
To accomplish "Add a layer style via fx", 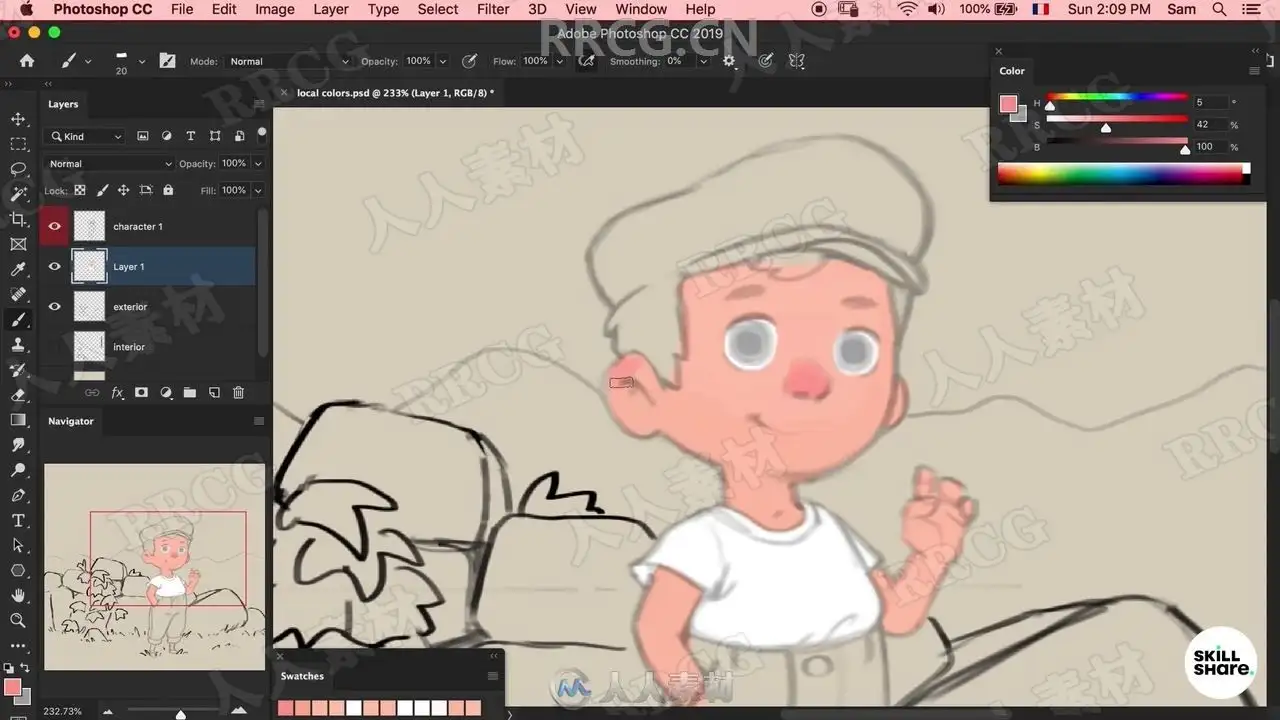I will coord(117,393).
